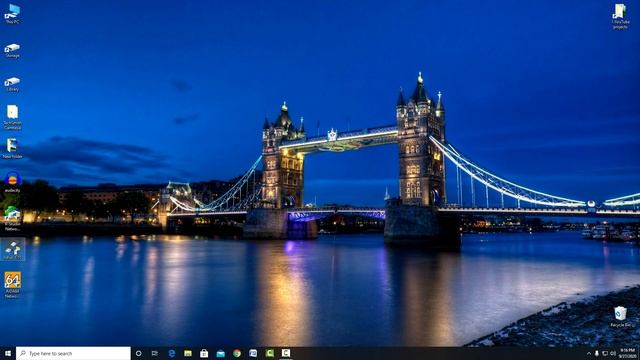The height and width of the screenshot is (360, 640).
Task: Select the highlighted desktop icon above AIDA64
Action: coord(13,249)
